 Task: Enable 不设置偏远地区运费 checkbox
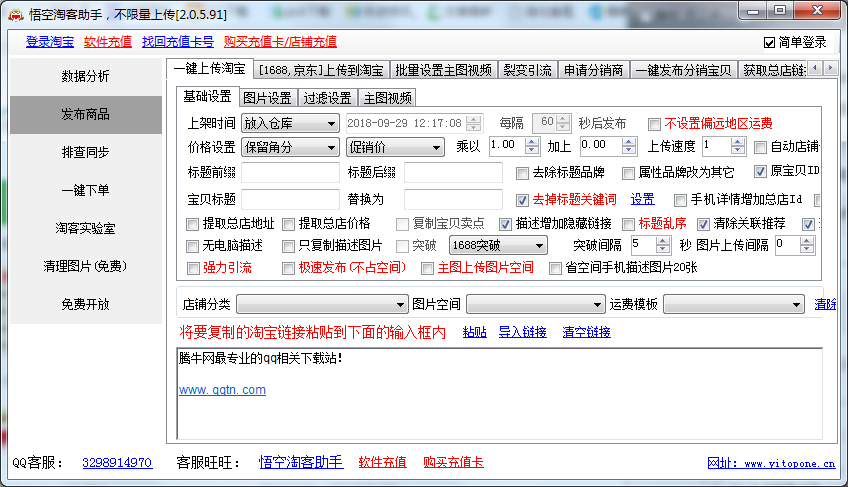coord(654,124)
